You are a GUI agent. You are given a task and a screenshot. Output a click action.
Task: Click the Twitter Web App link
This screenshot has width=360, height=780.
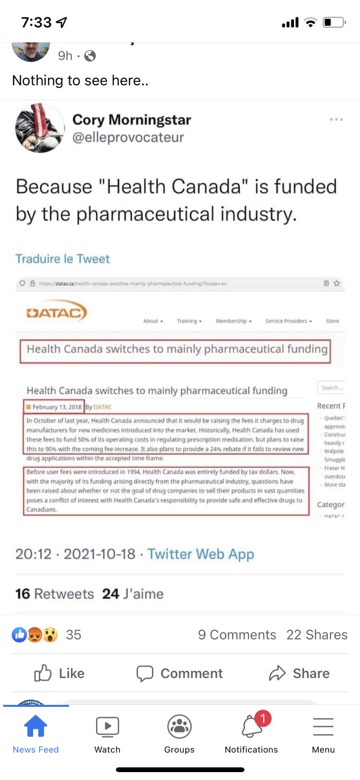pos(201,554)
